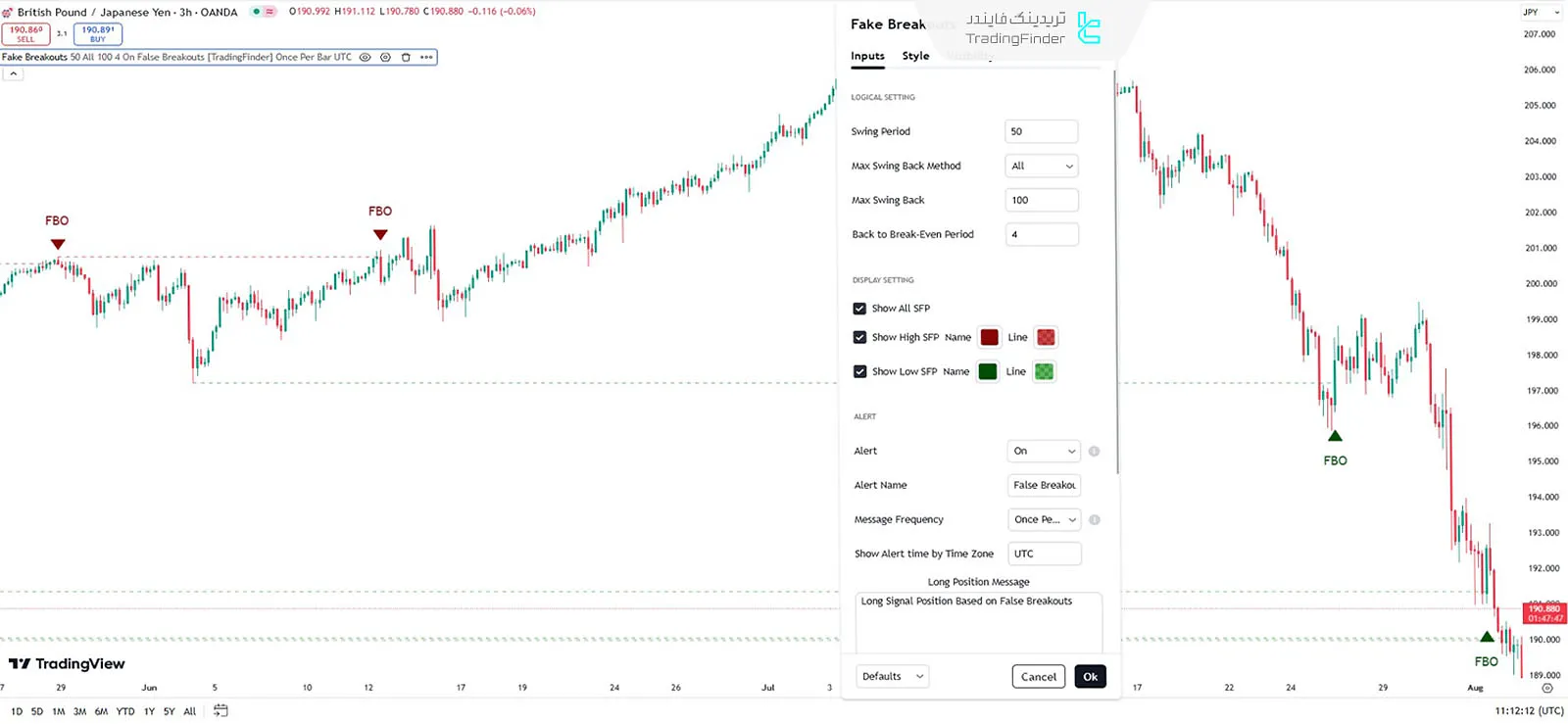
Task: Toggle the Show High SFP checkbox
Action: [859, 337]
